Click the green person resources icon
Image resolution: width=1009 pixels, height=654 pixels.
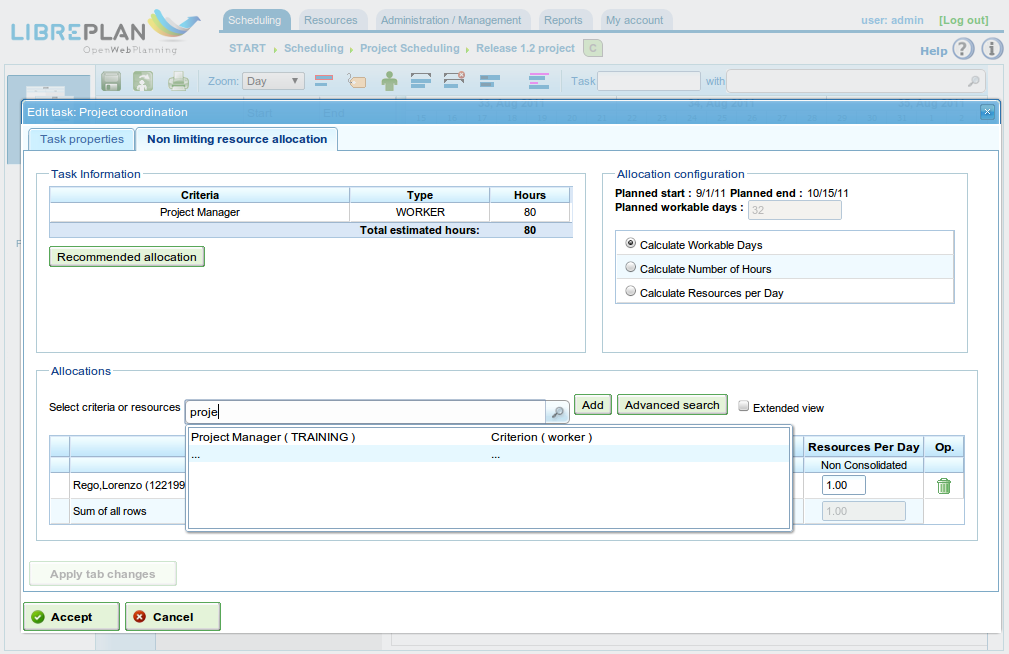389,81
